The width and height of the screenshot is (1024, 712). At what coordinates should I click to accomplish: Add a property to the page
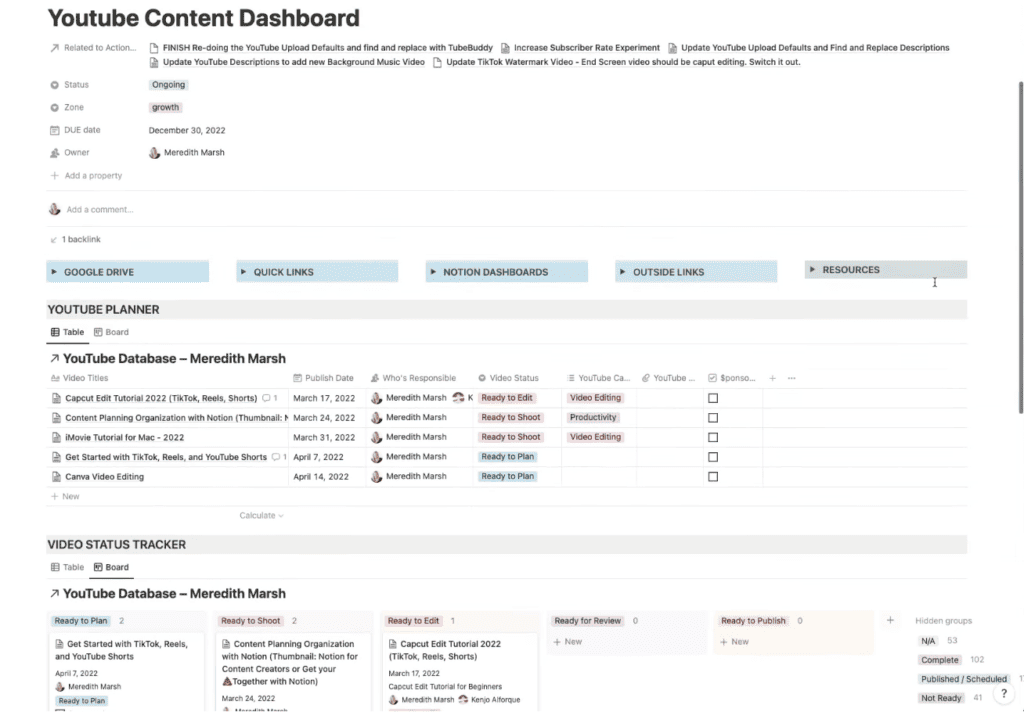click(86, 176)
